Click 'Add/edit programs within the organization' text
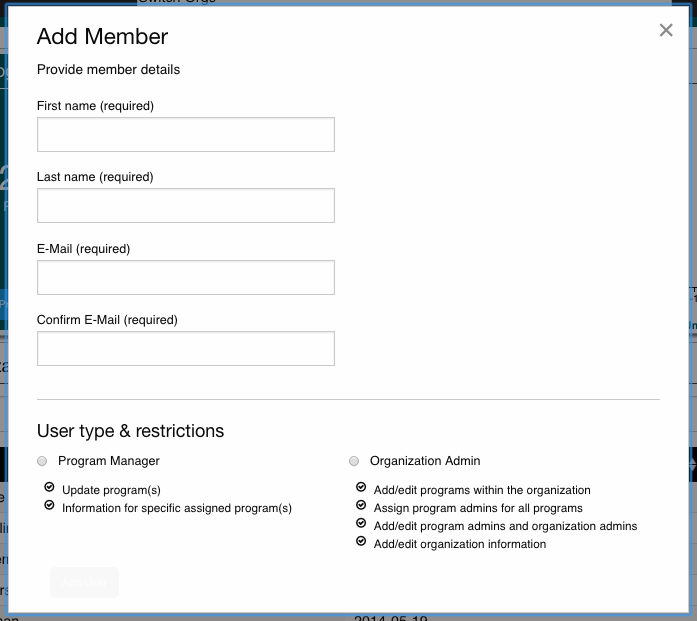Viewport: 697px width, 621px height. click(x=482, y=490)
